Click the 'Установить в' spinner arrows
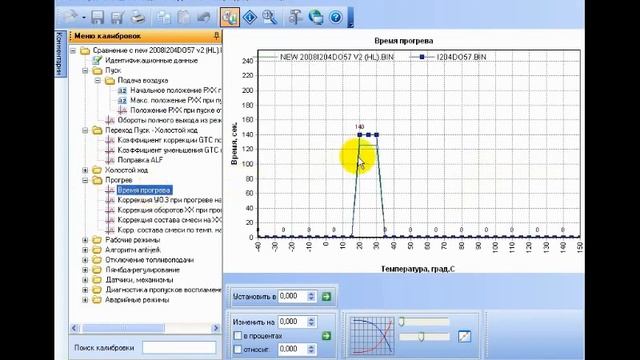The image size is (640, 360). pos(311,296)
